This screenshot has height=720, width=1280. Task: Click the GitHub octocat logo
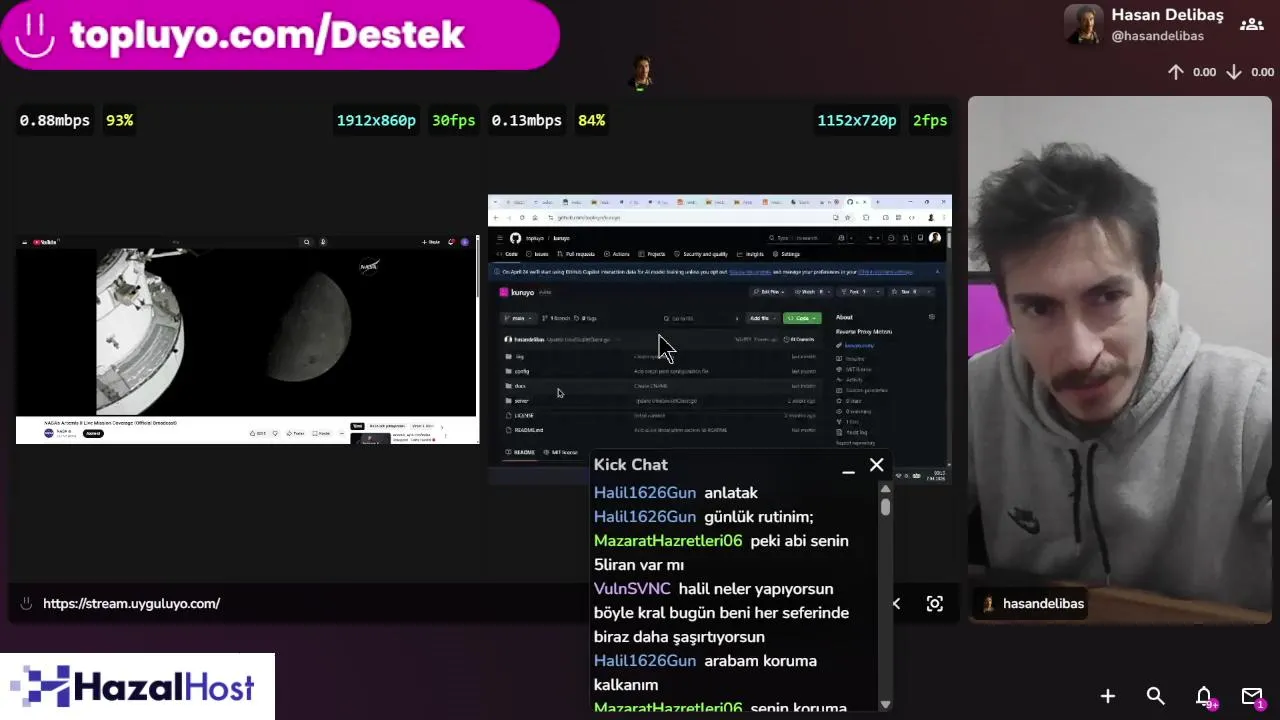coord(515,238)
